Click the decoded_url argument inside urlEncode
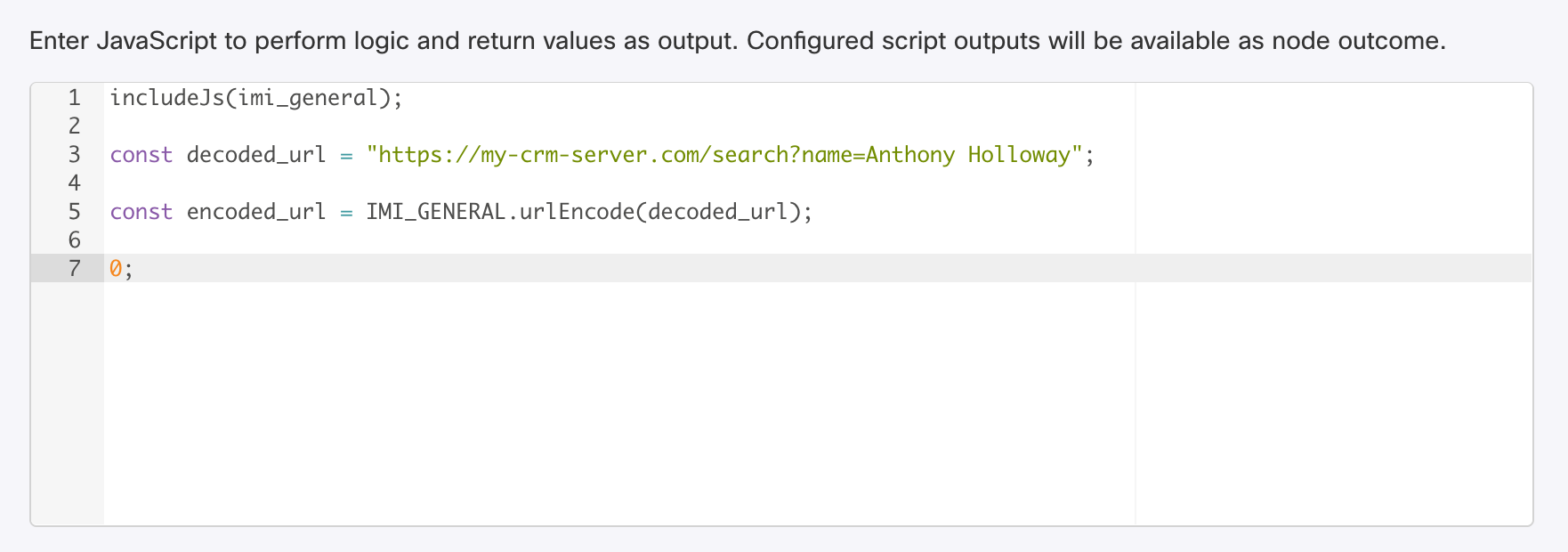This screenshot has width=1568, height=552. click(717, 212)
